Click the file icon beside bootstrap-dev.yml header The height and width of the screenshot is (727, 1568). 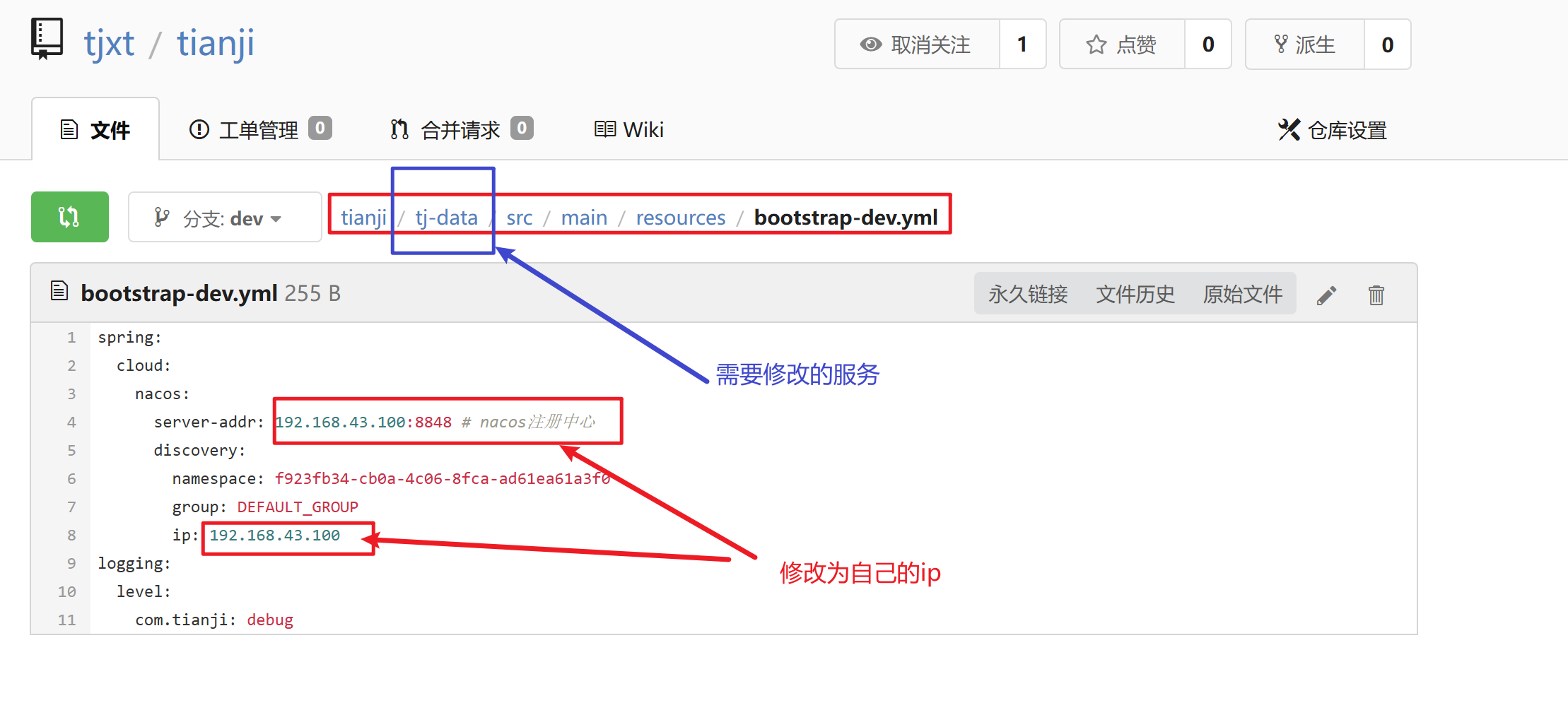tap(60, 291)
